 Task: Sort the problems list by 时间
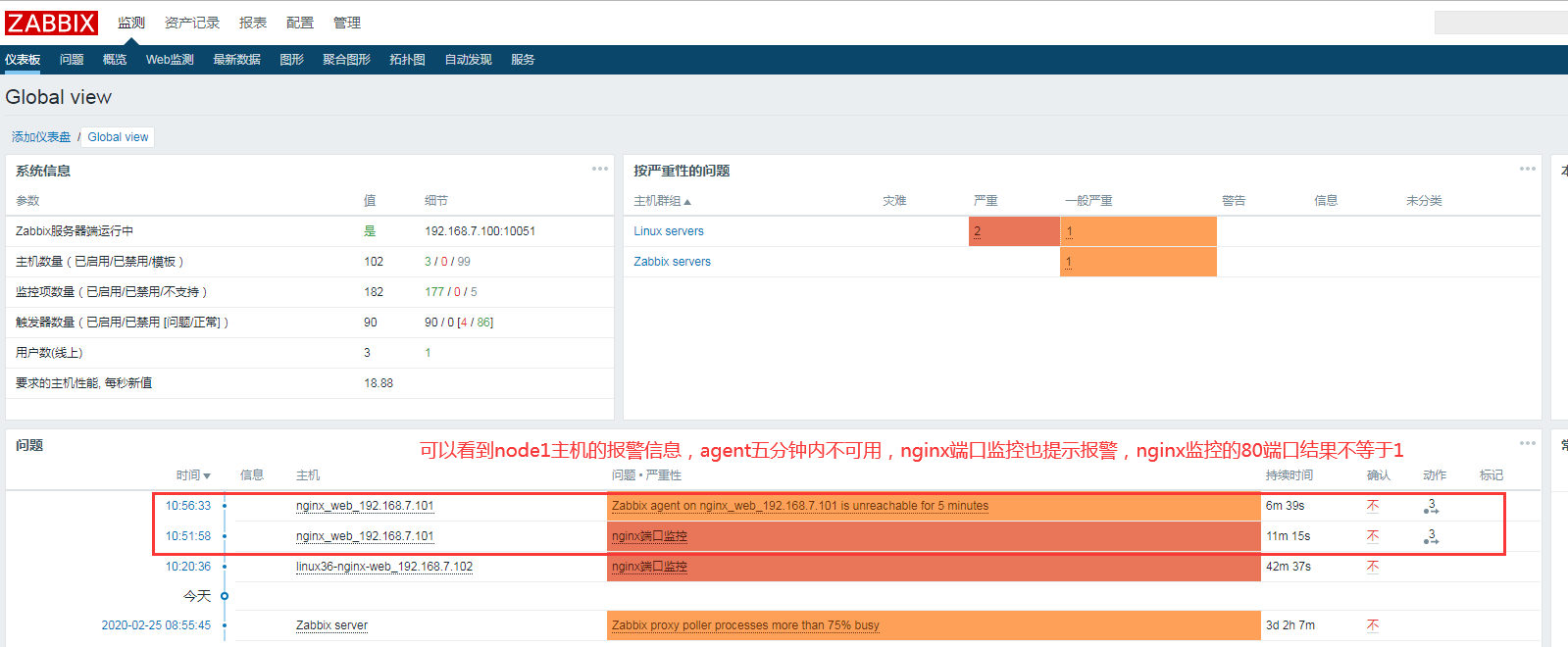193,475
